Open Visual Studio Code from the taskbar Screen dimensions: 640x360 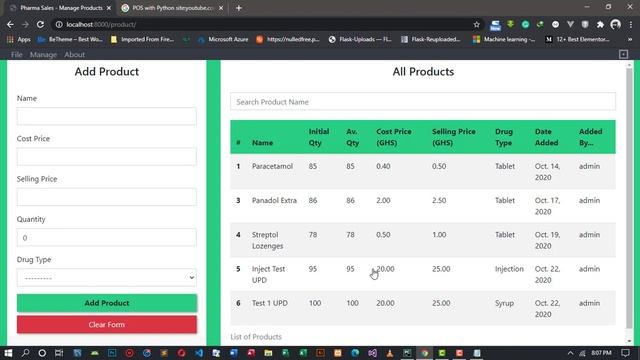click(x=199, y=353)
